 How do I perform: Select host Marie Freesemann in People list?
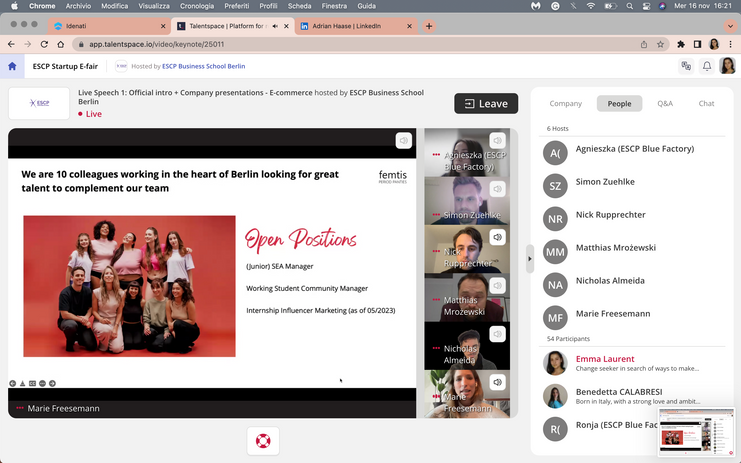(x=632, y=318)
